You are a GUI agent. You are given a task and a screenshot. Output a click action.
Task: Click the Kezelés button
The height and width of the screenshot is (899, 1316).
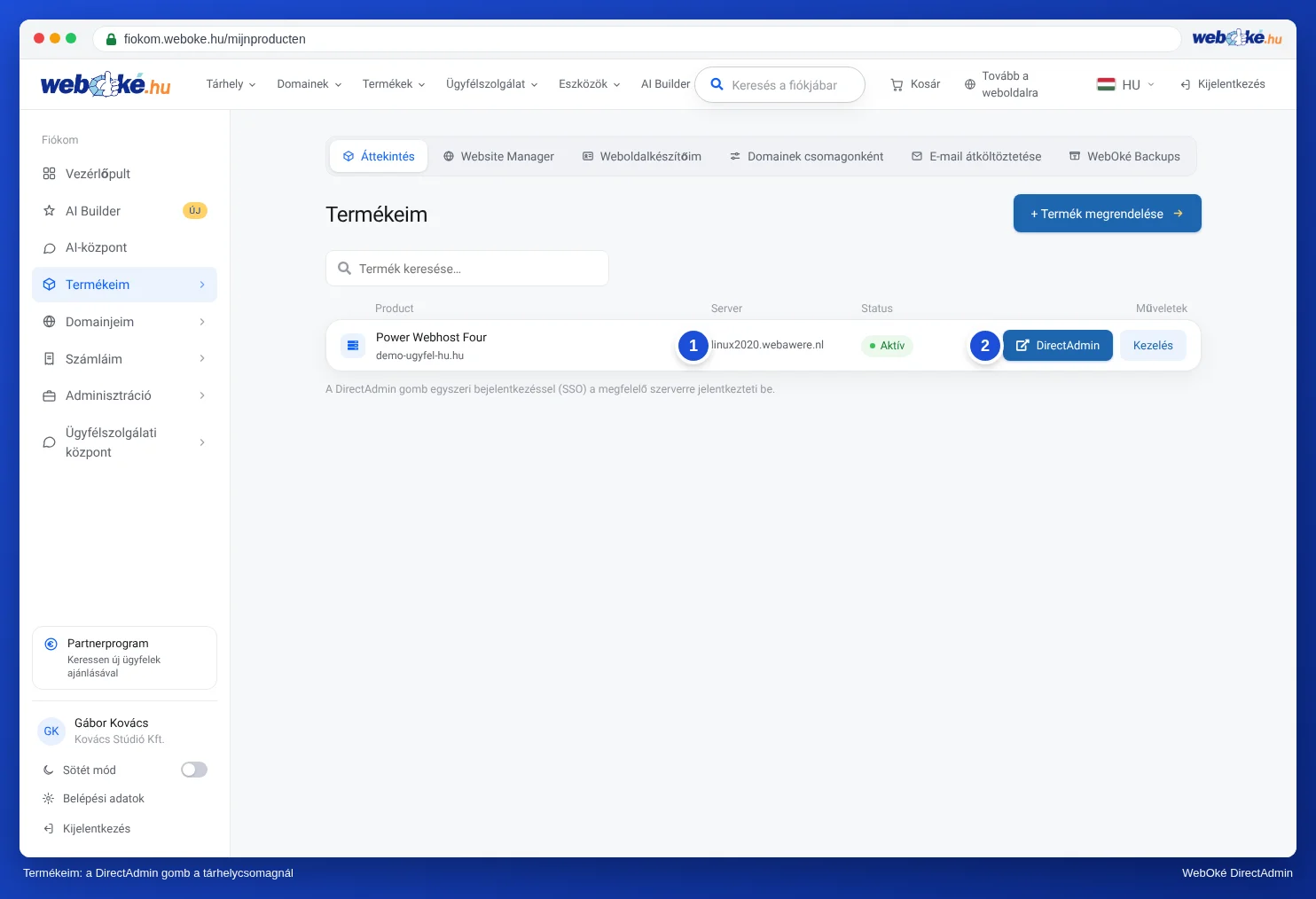pos(1153,346)
